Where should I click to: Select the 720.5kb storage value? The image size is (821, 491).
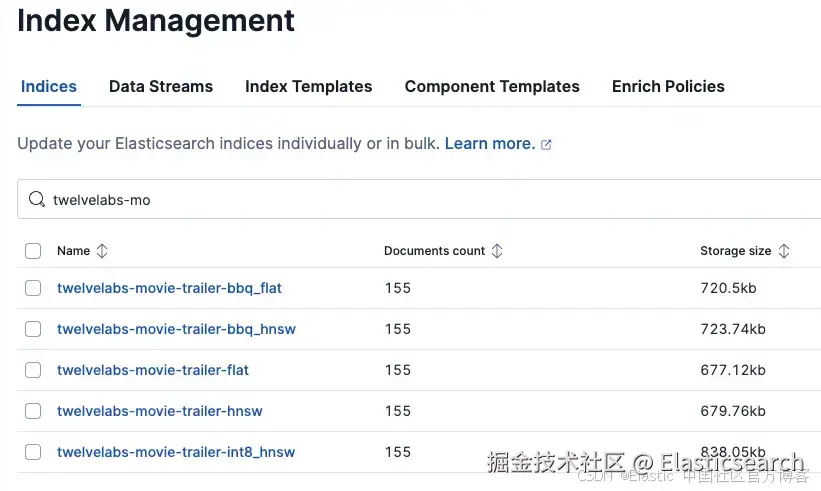728,288
